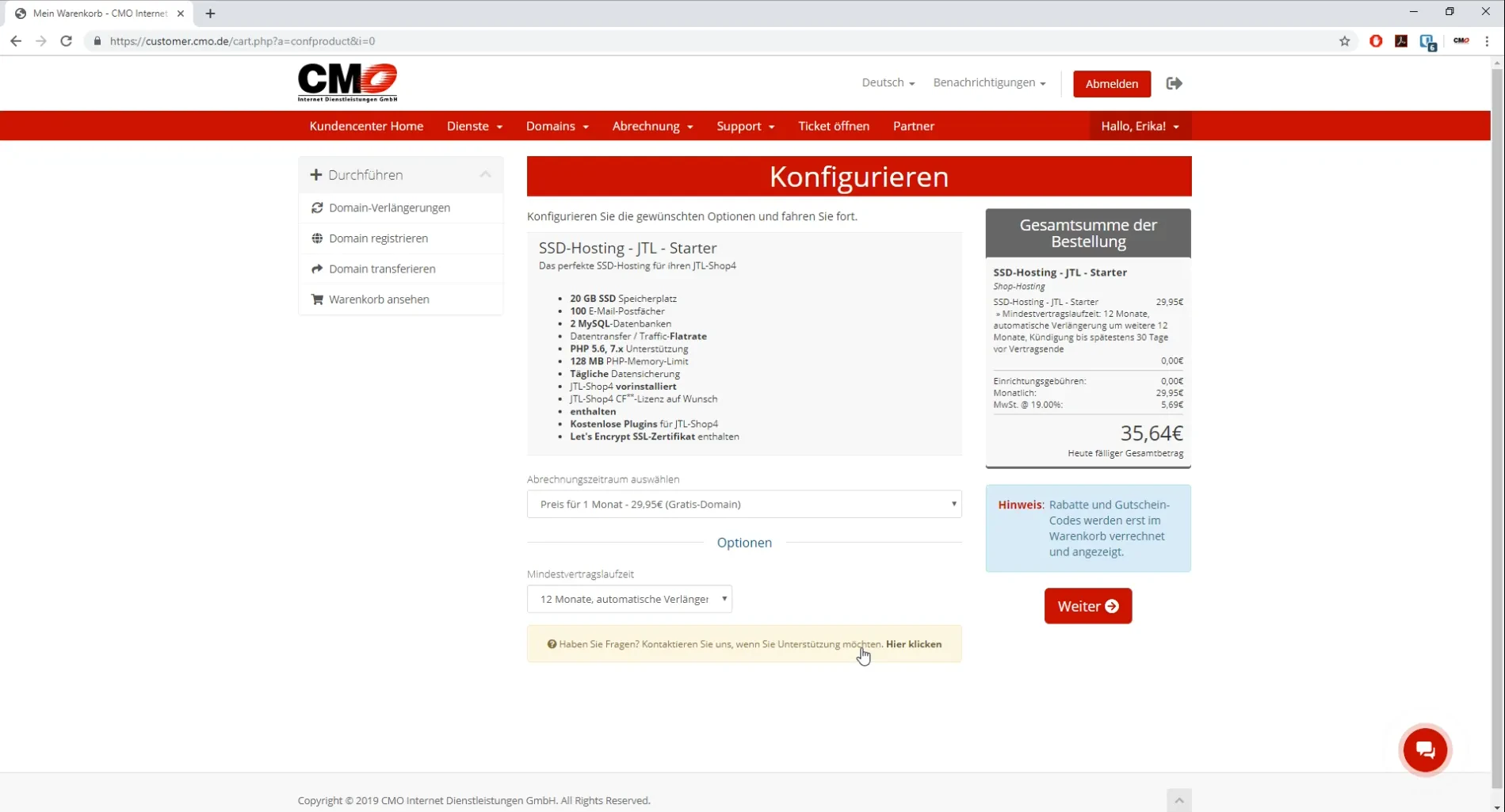Open the Domains menu
Viewport: 1505px width, 812px height.
[557, 126]
